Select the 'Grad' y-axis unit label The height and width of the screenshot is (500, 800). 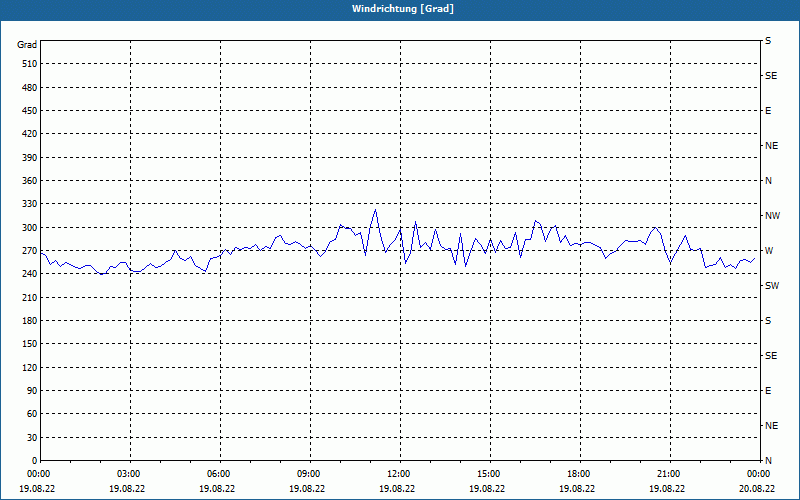pyautogui.click(x=27, y=45)
